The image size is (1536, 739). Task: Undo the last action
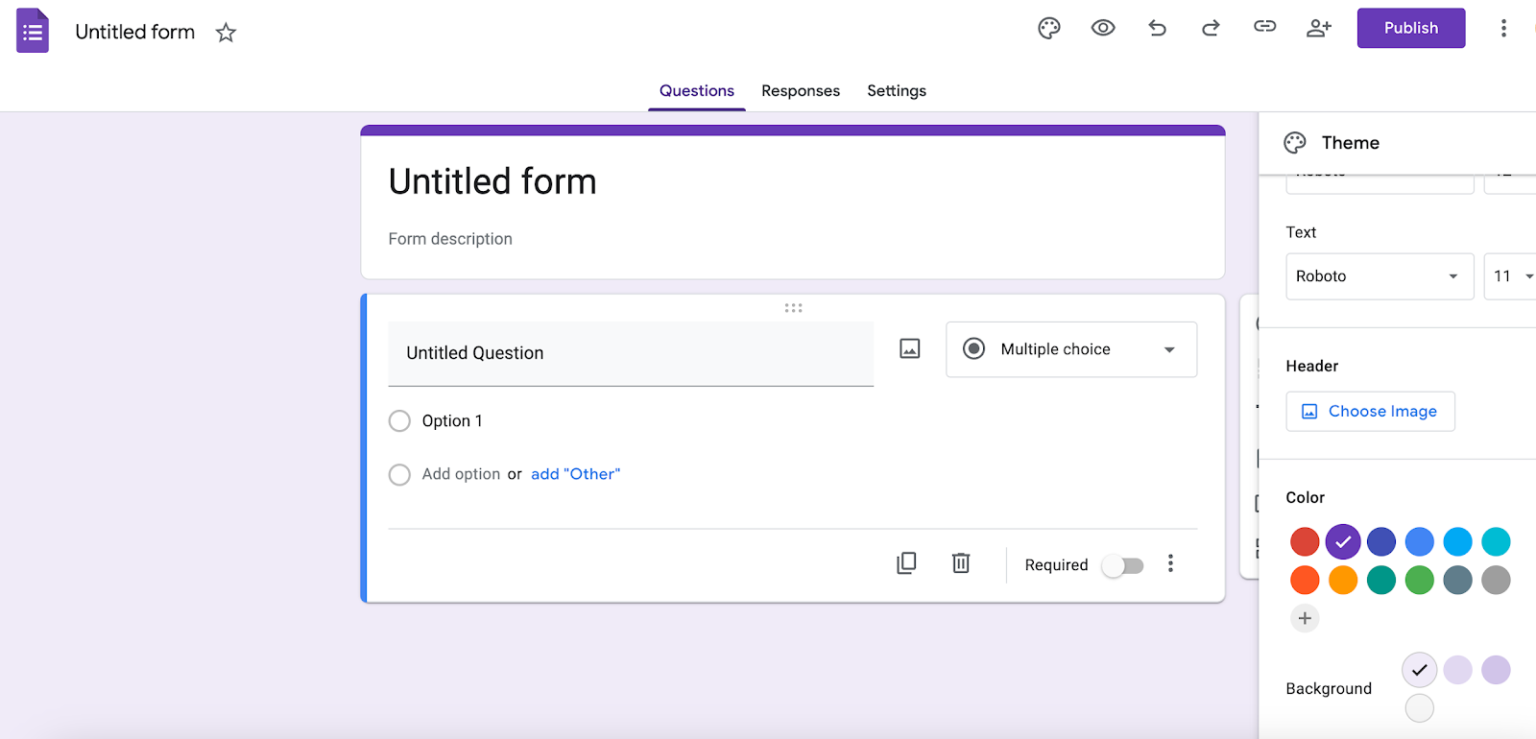pos(1157,28)
